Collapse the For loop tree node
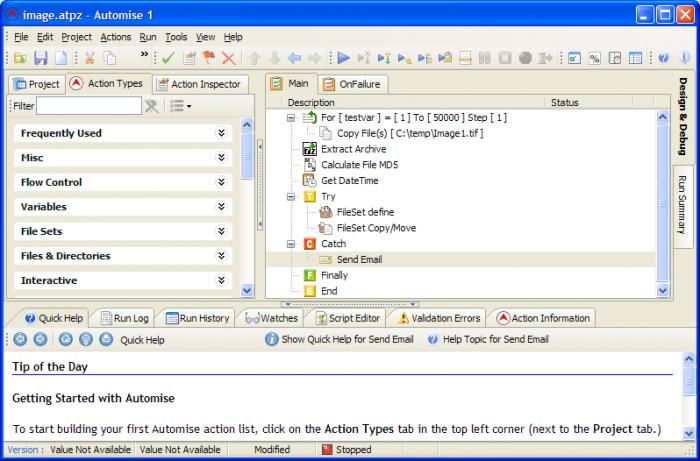Viewport: 700px width, 461px height. click(x=291, y=118)
